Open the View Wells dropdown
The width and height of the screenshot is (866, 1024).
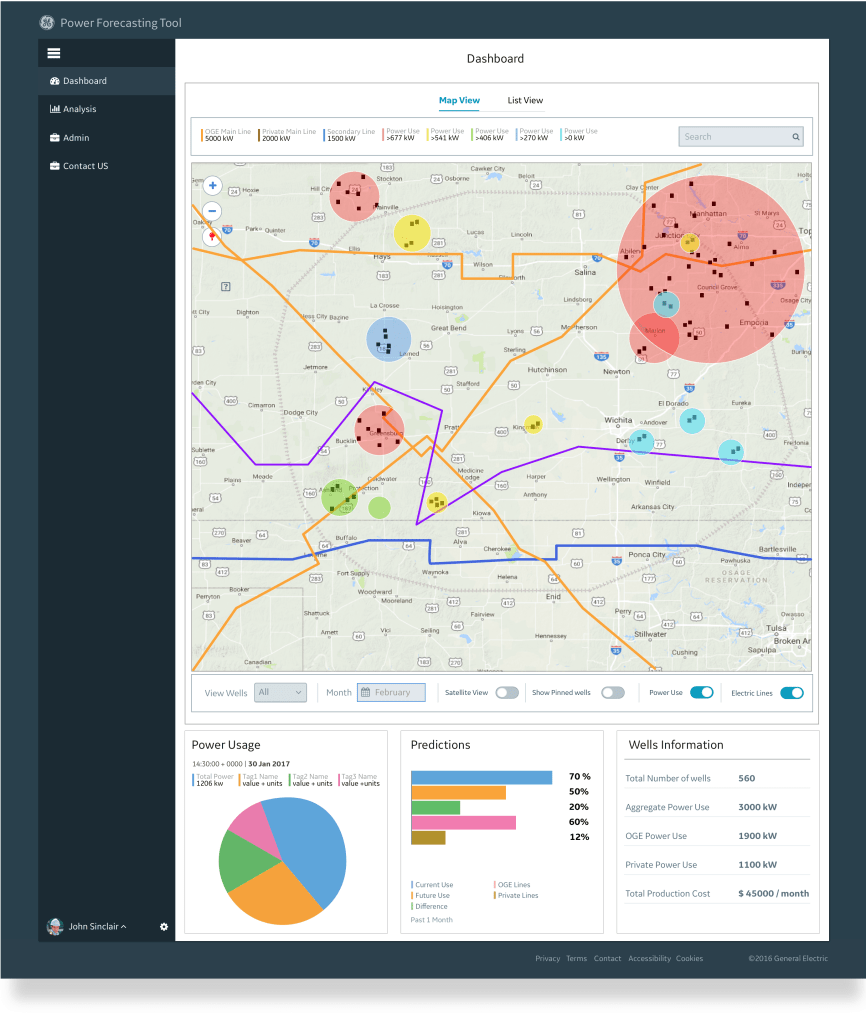pos(280,692)
